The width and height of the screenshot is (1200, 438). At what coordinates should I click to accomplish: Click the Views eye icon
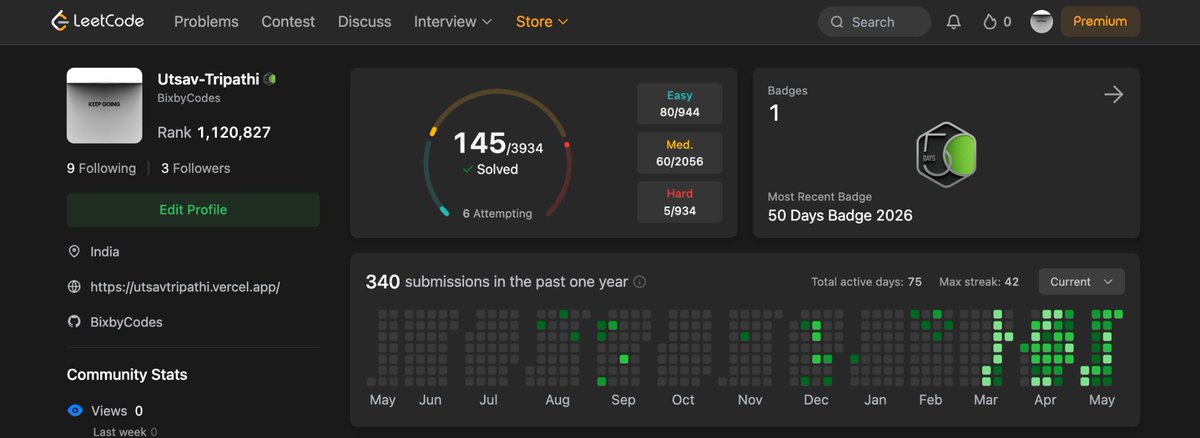point(75,410)
